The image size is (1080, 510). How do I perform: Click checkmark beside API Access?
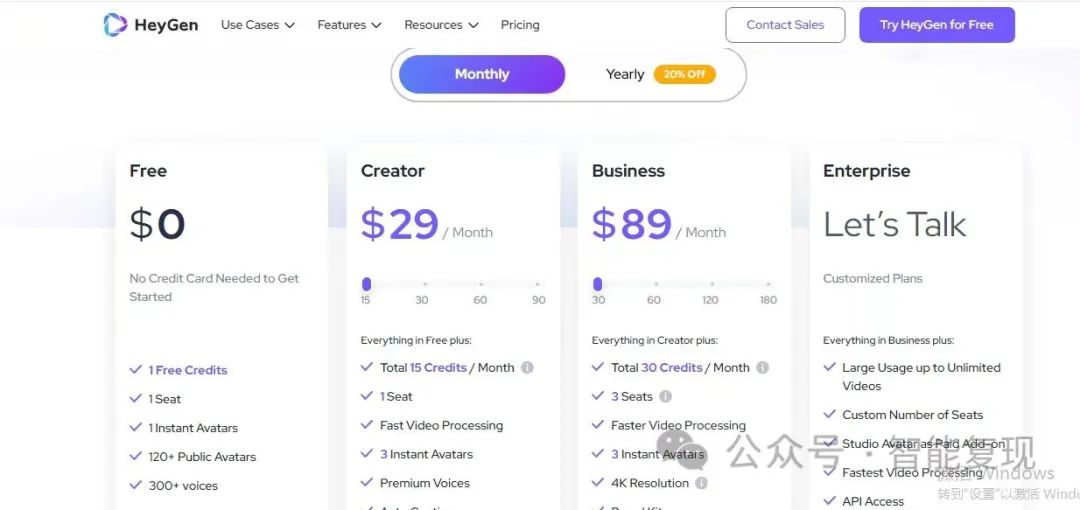pyautogui.click(x=830, y=500)
